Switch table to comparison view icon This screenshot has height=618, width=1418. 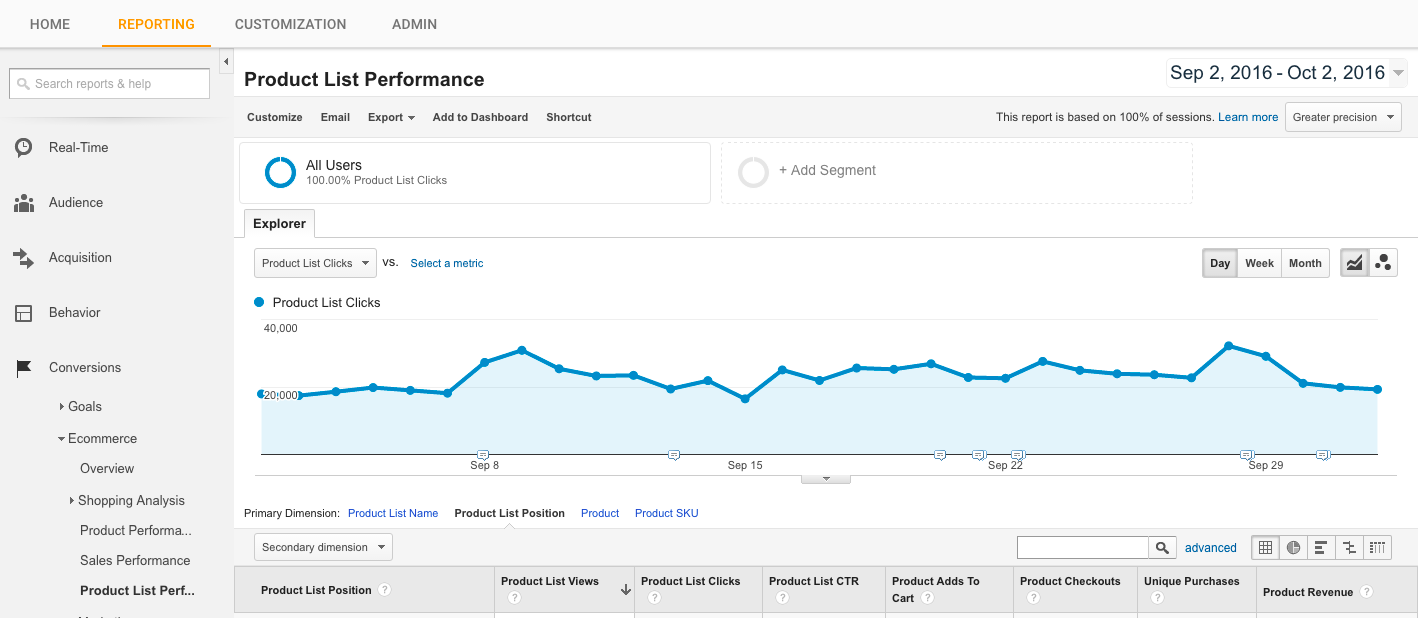click(x=1349, y=547)
